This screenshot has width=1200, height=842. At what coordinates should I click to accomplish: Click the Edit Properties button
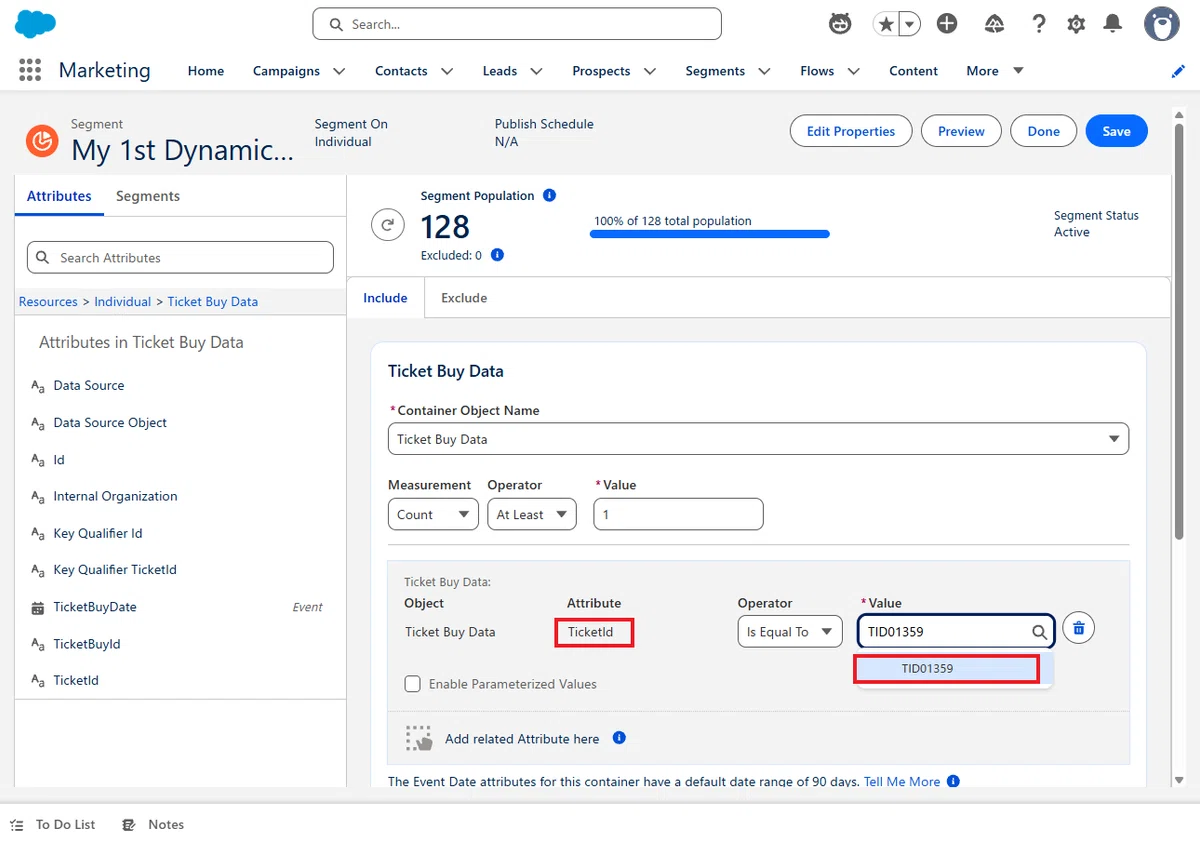[851, 131]
